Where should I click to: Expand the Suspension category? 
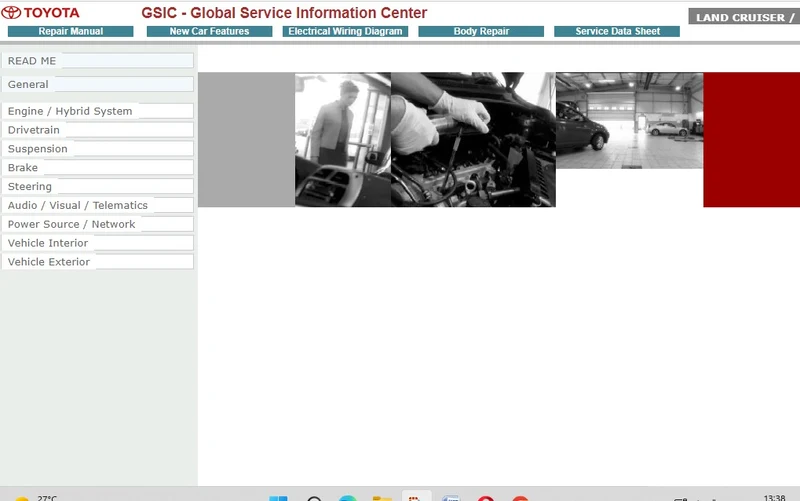[97, 149]
